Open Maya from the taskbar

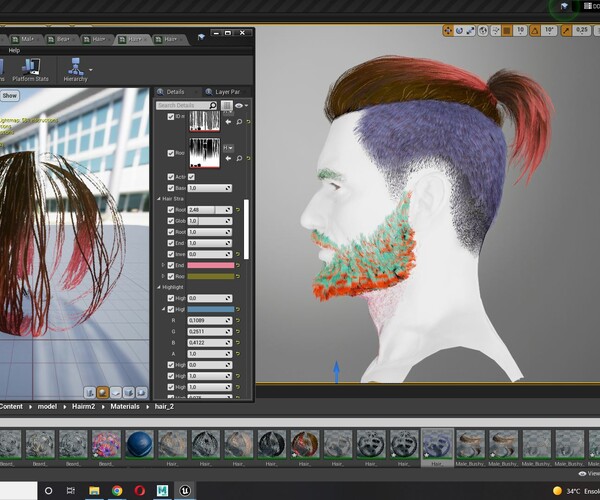pyautogui.click(x=163, y=490)
